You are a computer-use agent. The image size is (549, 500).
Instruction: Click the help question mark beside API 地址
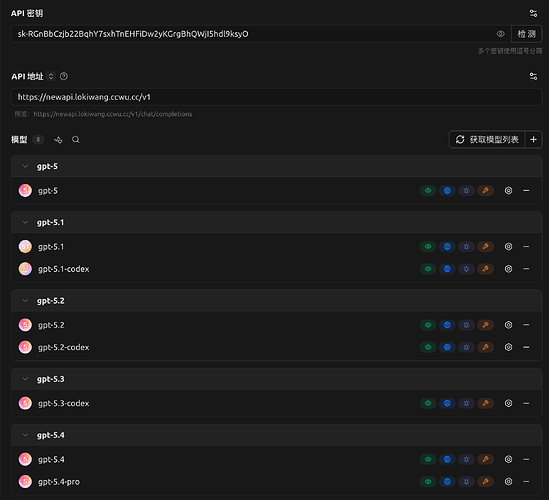(x=64, y=76)
